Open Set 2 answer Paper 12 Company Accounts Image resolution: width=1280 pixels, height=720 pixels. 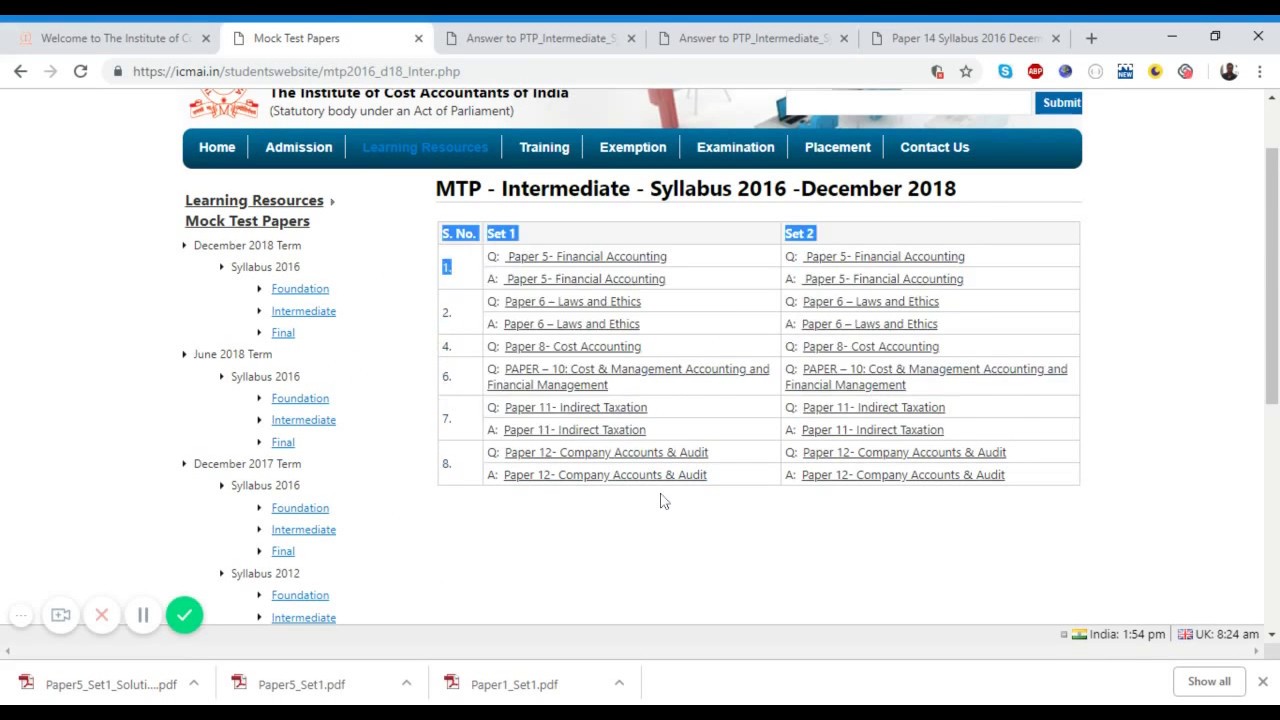[x=903, y=475]
